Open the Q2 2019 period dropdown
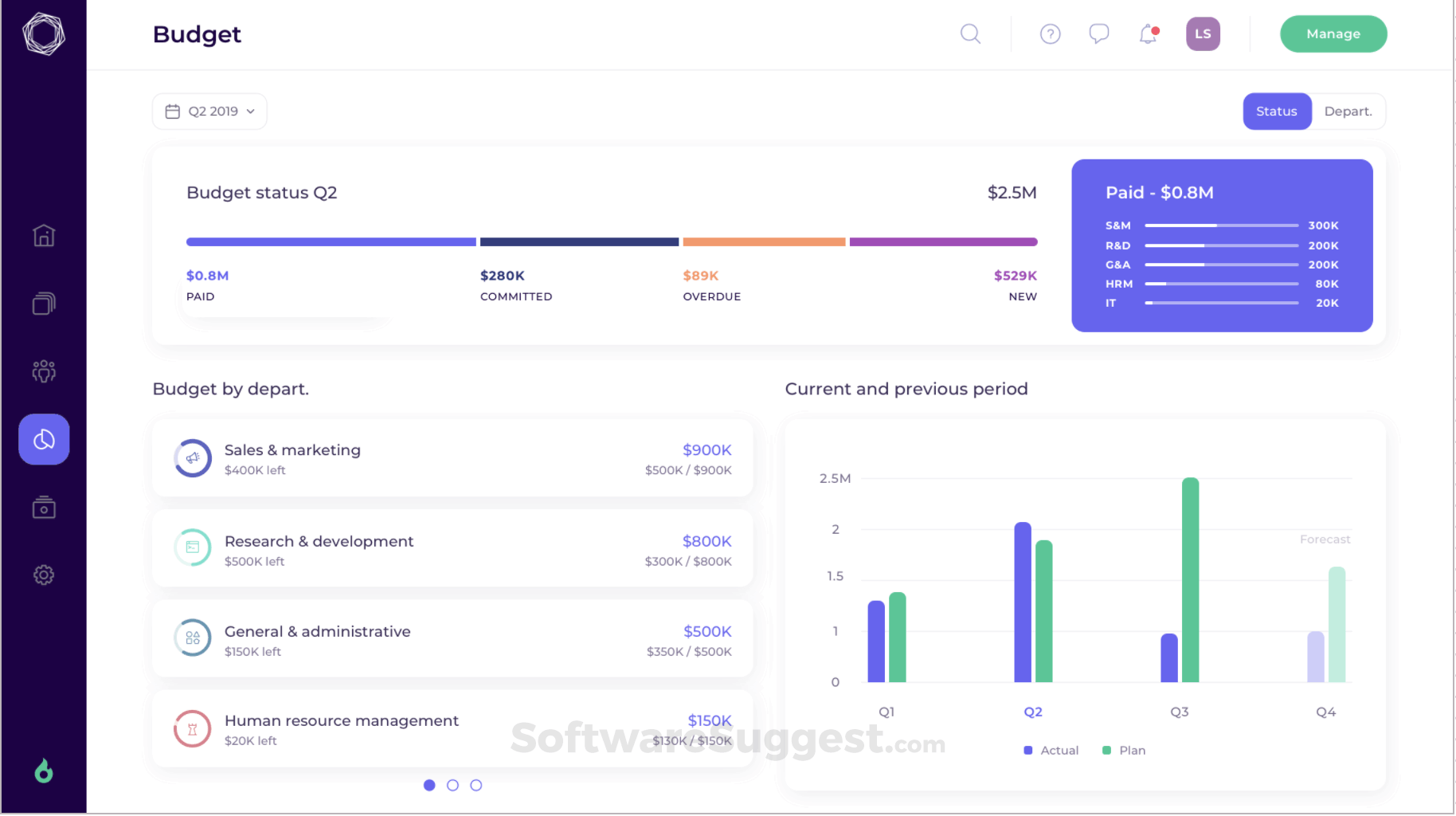This screenshot has width=1456, height=816. 209,111
